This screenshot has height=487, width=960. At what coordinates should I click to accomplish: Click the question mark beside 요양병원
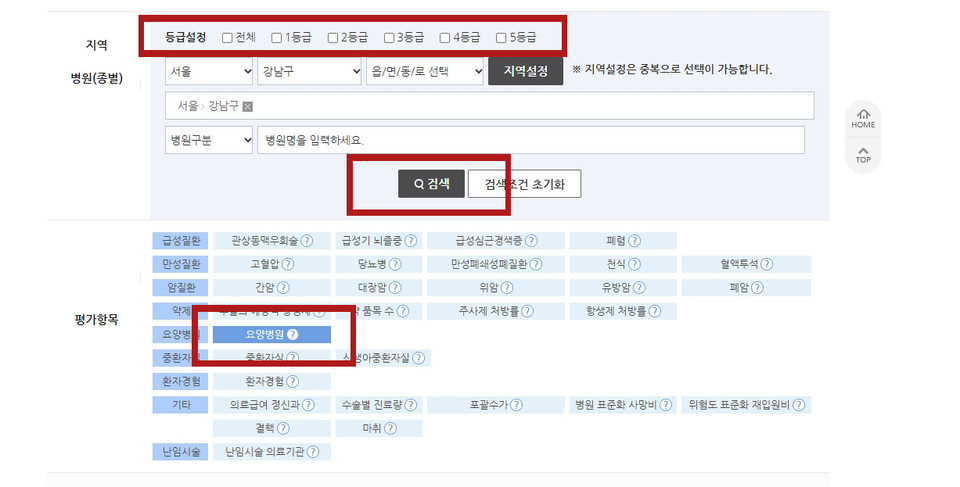[293, 334]
